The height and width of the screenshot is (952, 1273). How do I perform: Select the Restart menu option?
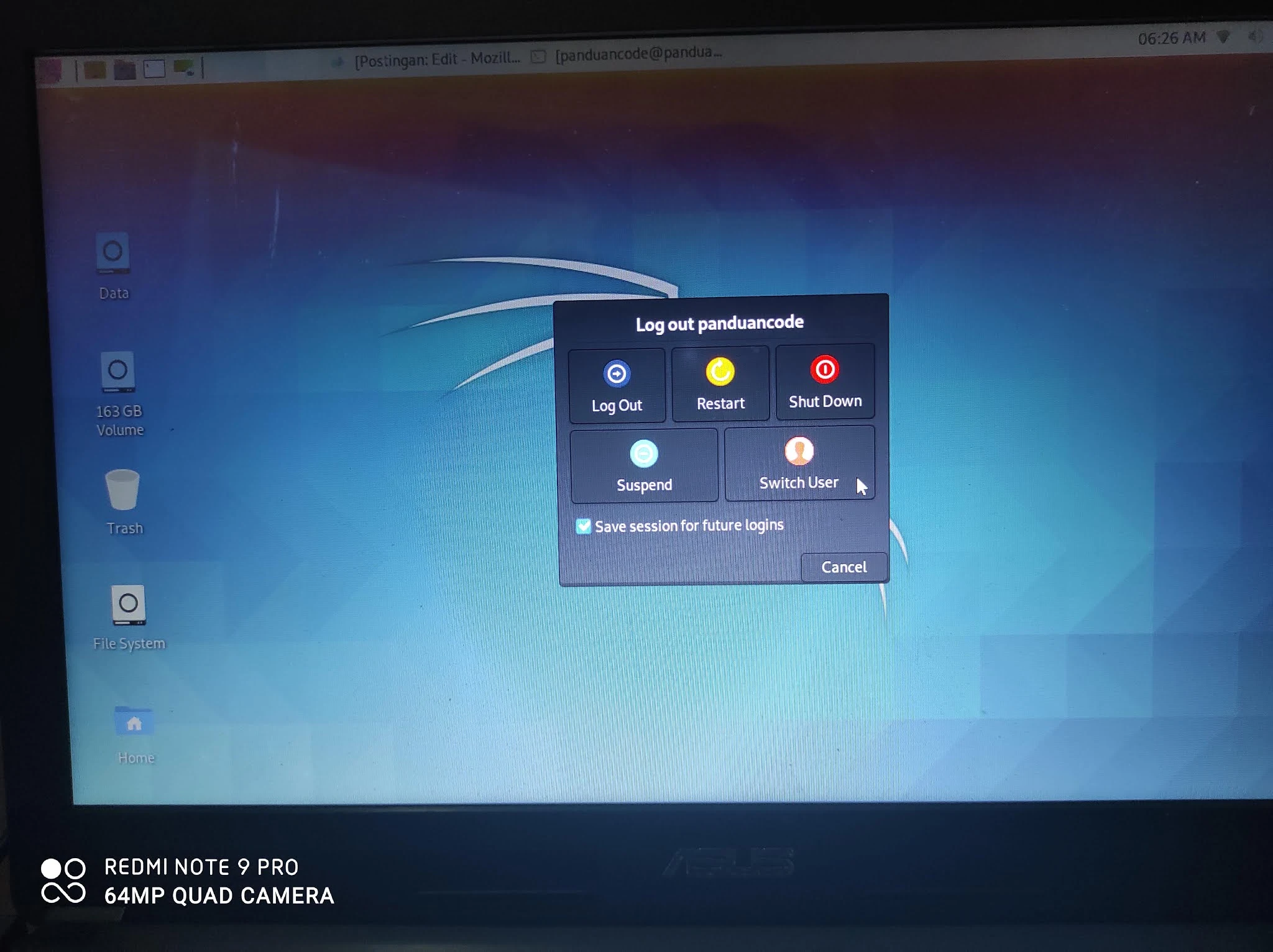[720, 385]
